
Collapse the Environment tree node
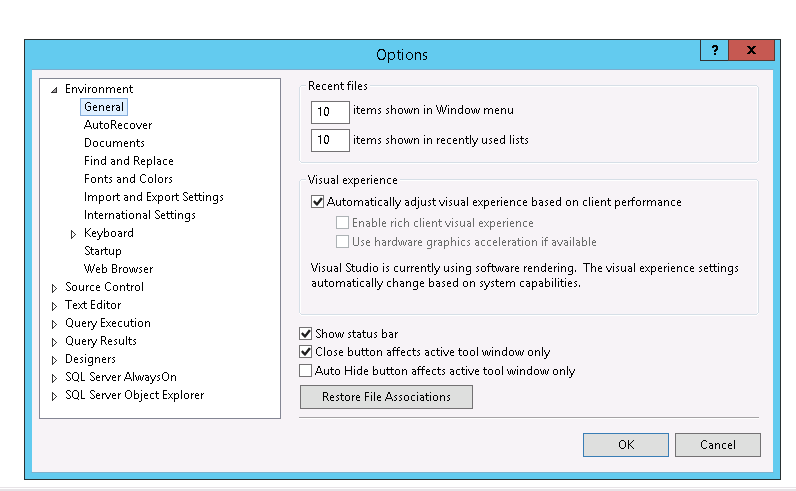point(54,89)
